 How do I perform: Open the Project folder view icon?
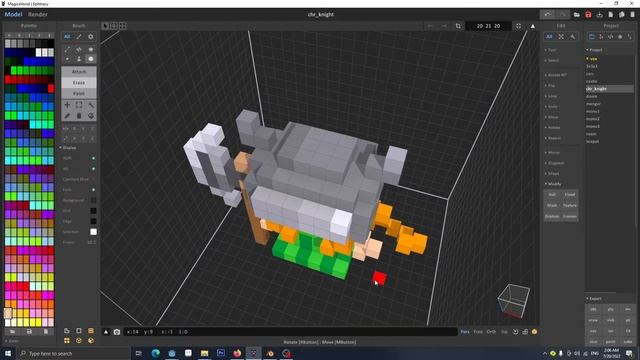591,37
